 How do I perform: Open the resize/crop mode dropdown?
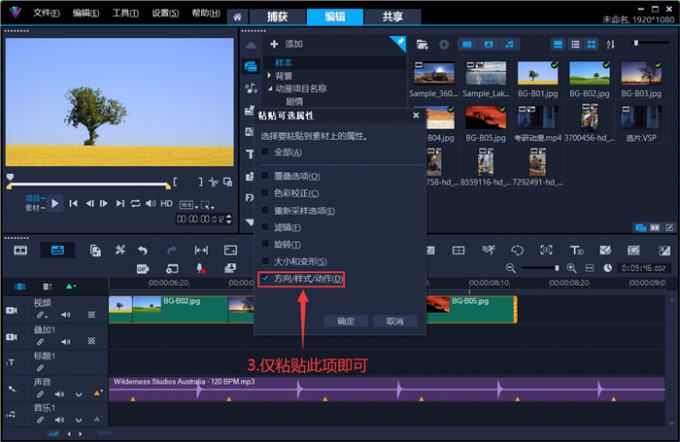[208, 205]
